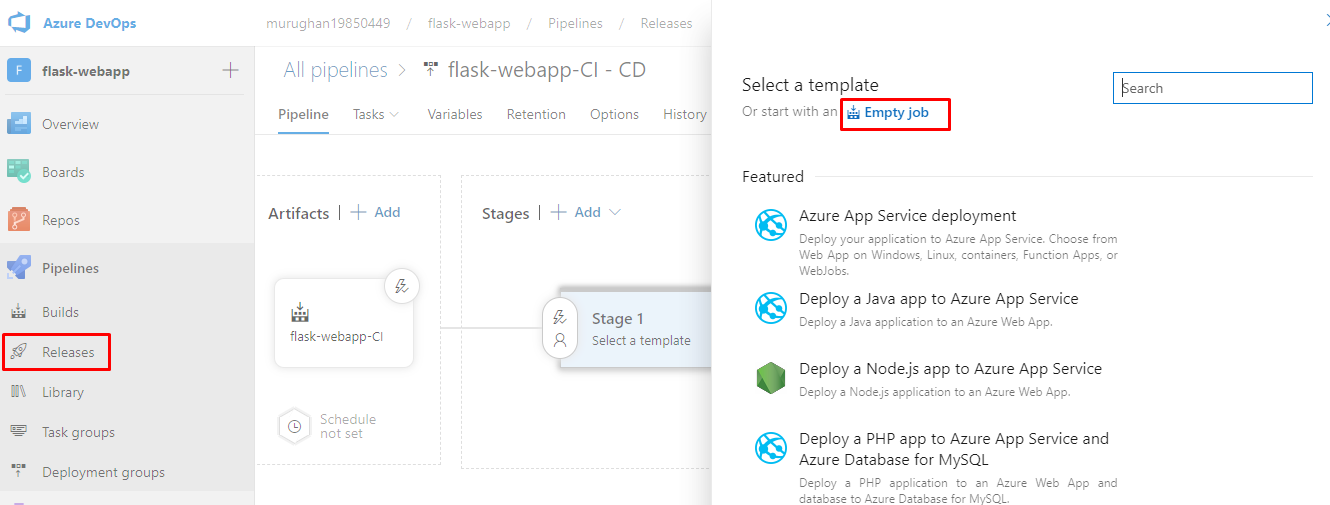Open Repos in the sidebar
Viewport: 1330px width, 505px height.
point(61,220)
